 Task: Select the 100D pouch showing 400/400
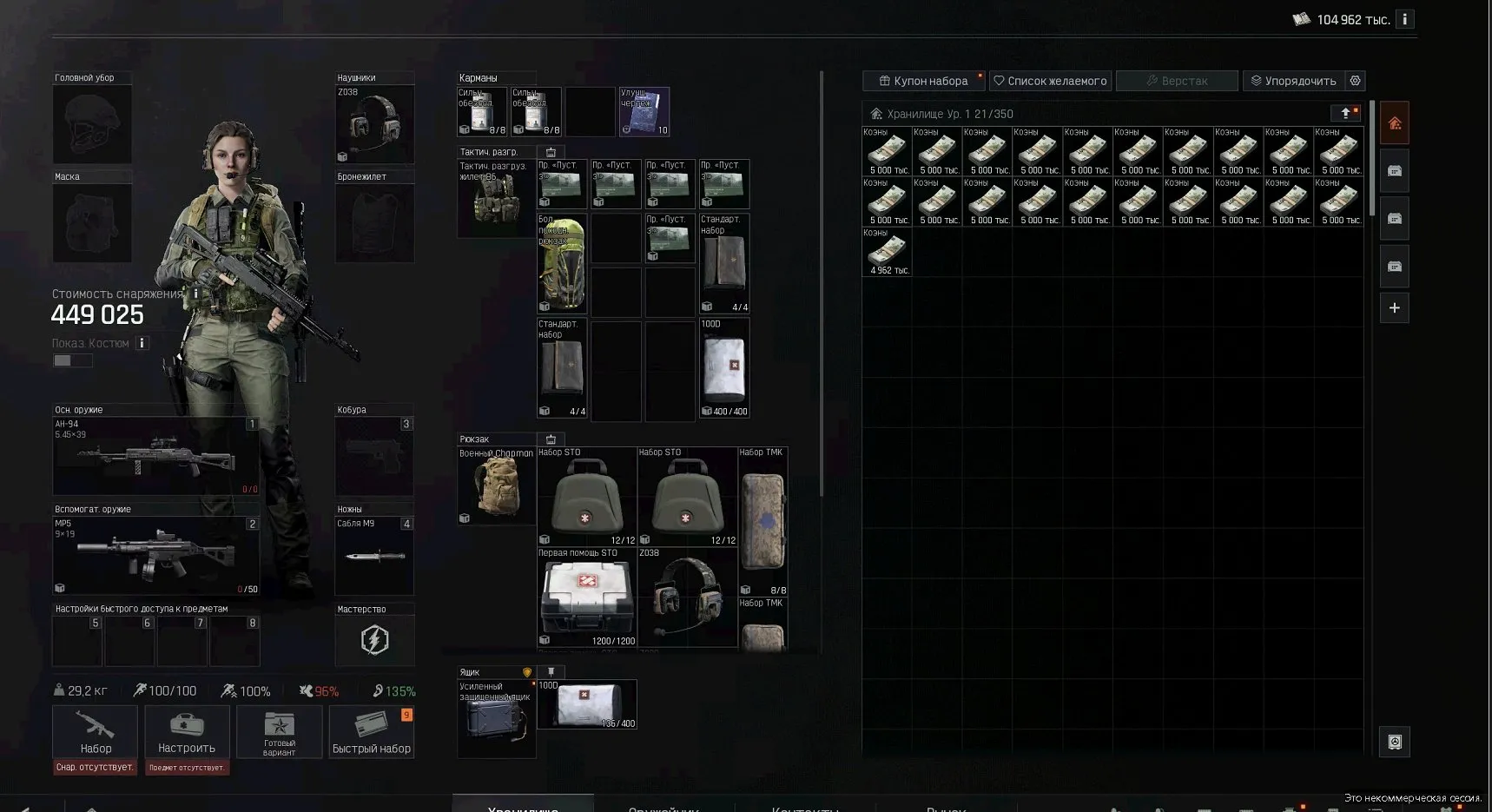click(x=724, y=368)
